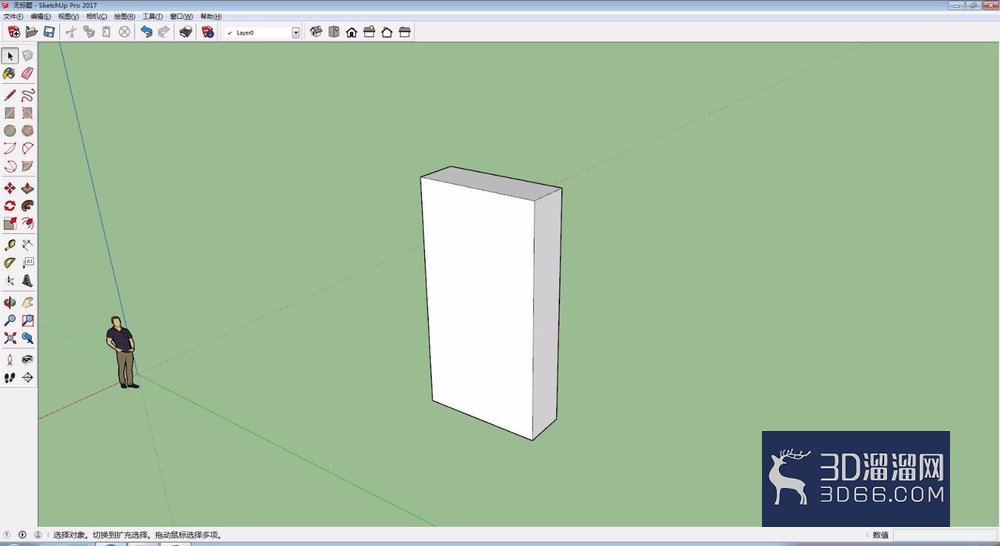Switch to Right view icon
1000x546 pixels.
tap(369, 32)
